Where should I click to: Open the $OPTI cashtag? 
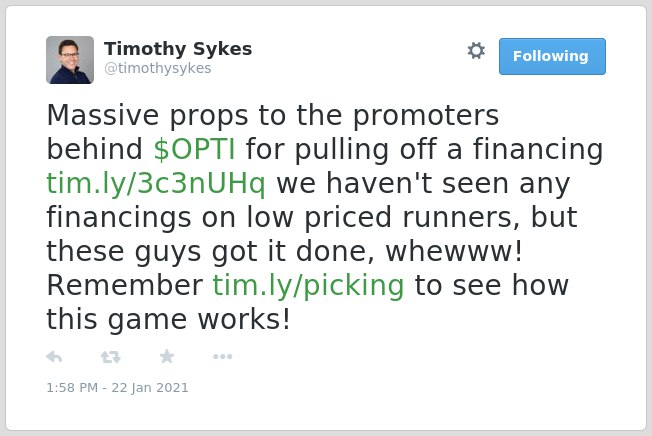pos(194,149)
